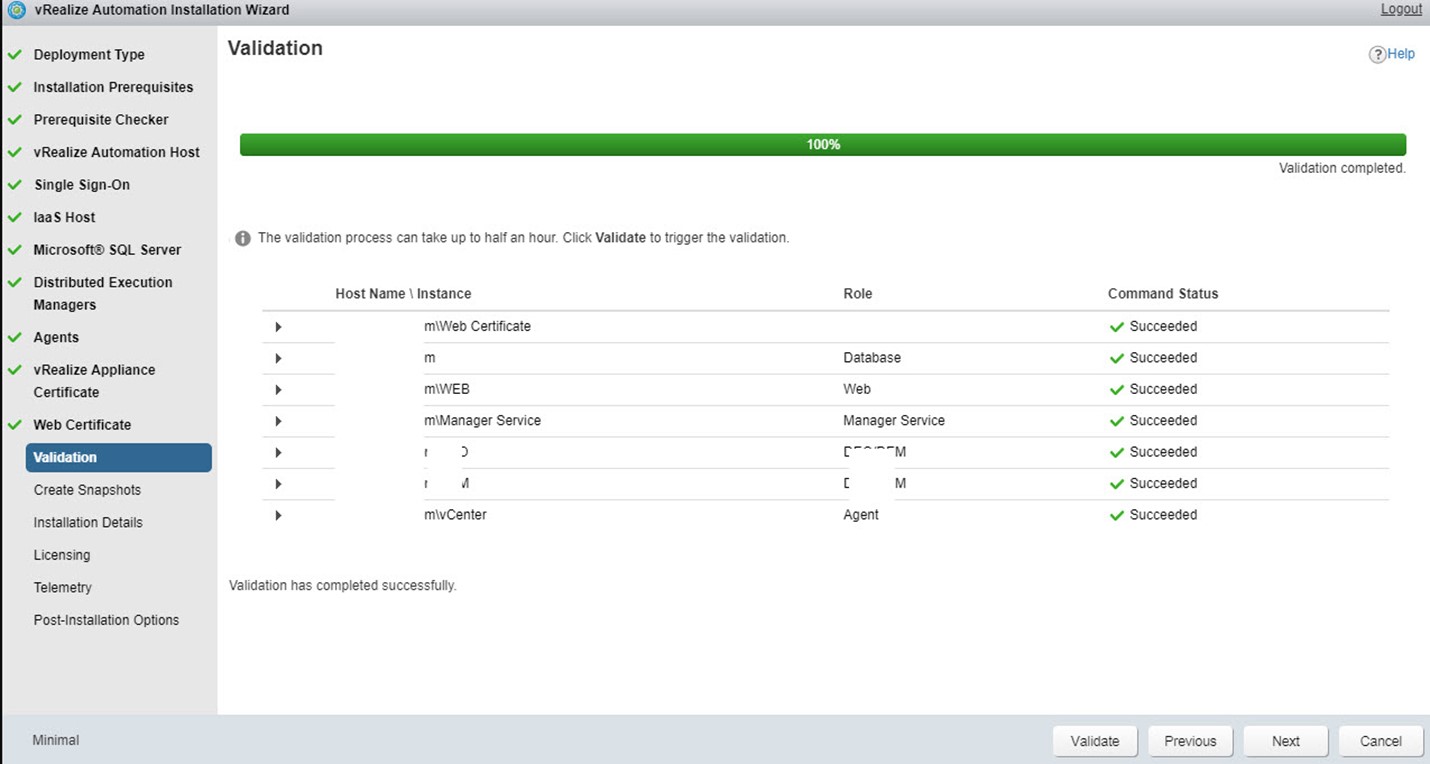This screenshot has width=1430, height=764.
Task: Click the Next button
Action: [x=1286, y=741]
